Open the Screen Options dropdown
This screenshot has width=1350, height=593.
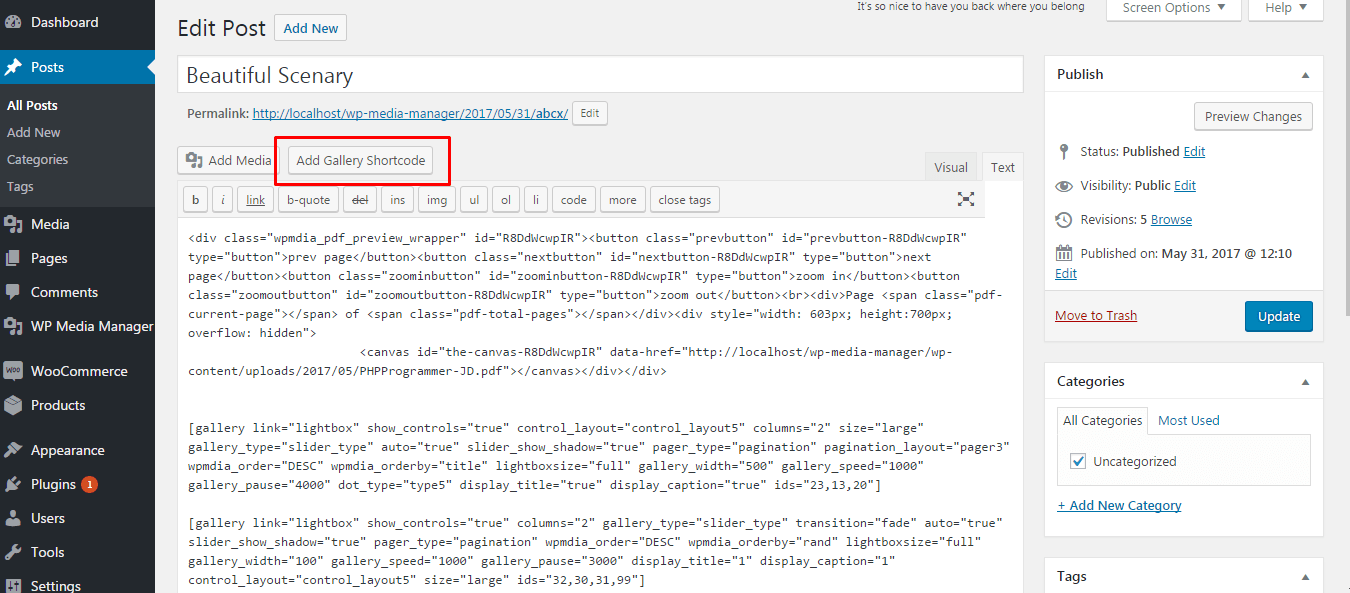click(x=1172, y=8)
